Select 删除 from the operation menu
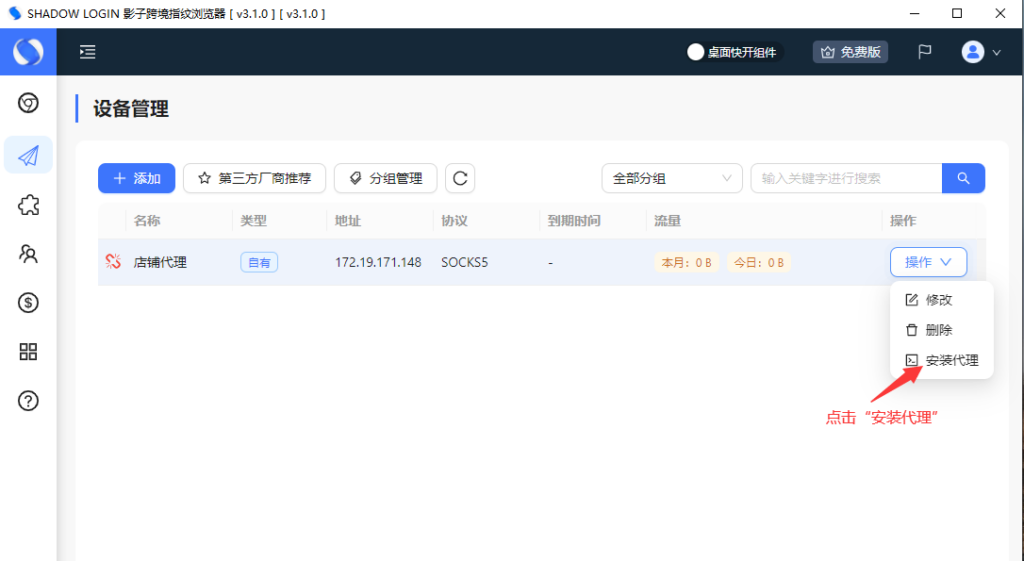Screen dimensions: 1024x561 [938, 330]
